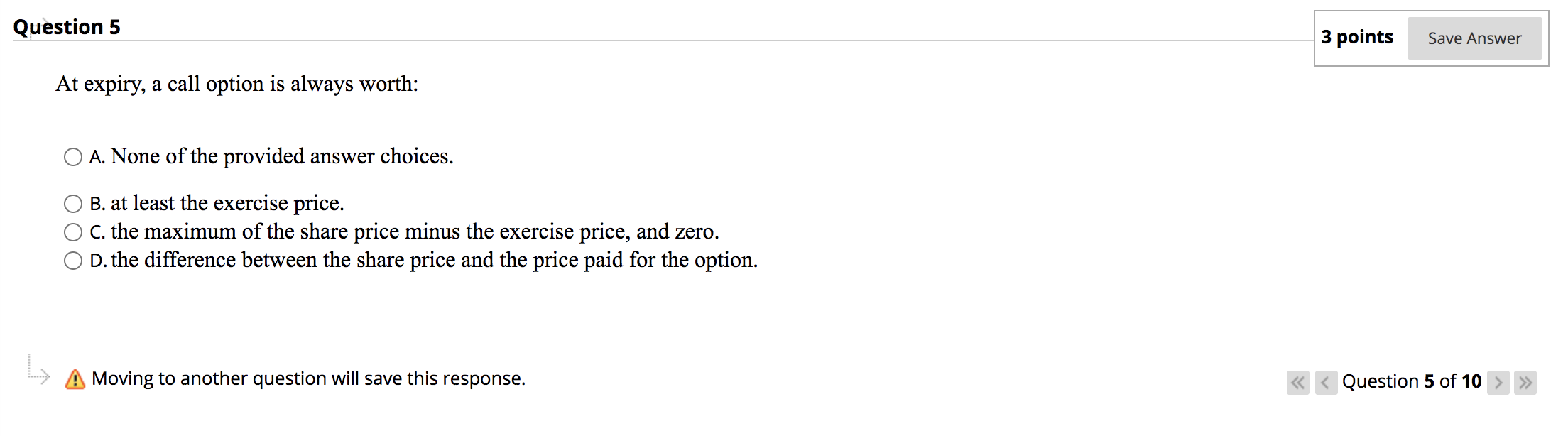Select answer B, at least the exercise price
The width and height of the screenshot is (1568, 436).
tap(73, 204)
